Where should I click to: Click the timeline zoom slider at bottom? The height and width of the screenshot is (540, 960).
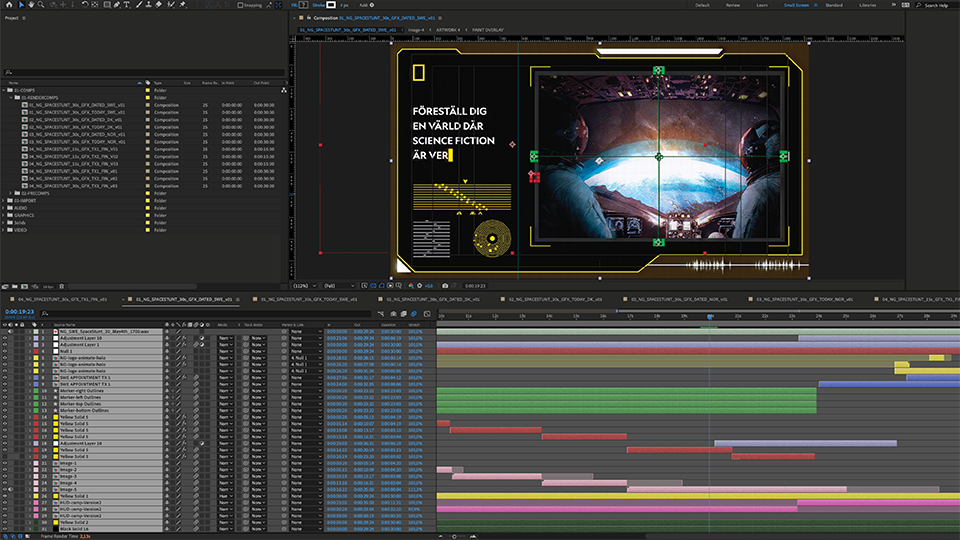tap(456, 536)
